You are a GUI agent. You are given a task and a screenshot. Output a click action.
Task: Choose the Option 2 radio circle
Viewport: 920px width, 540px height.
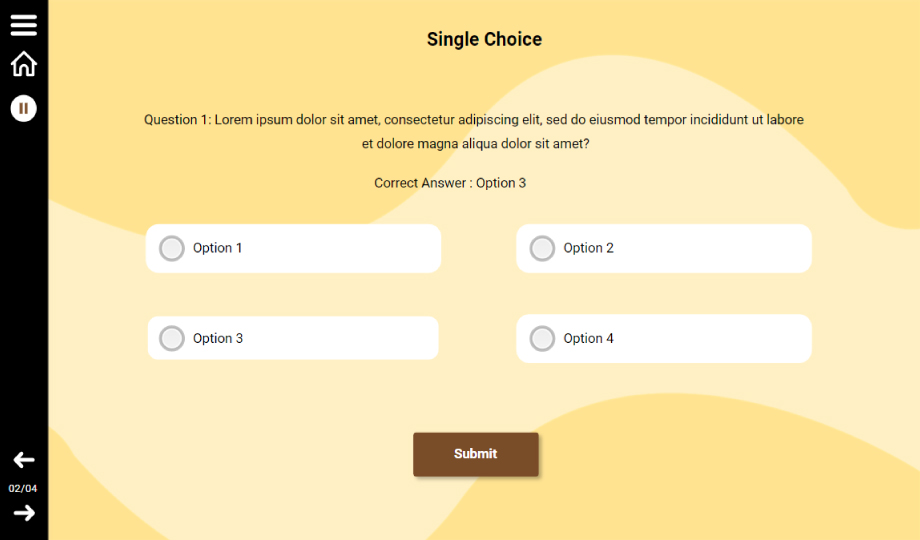[542, 248]
